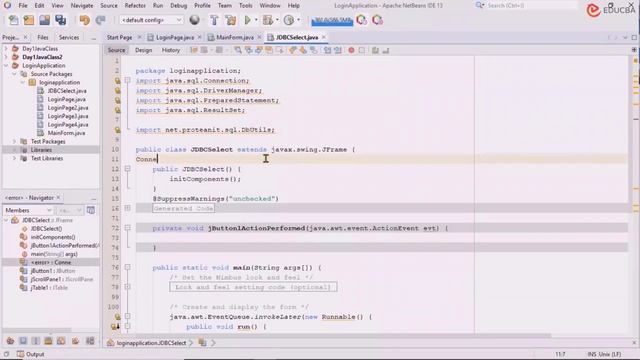Image resolution: width=640 pixels, height=360 pixels.
Task: Select the Libraries node in project tree
Action: point(41,150)
